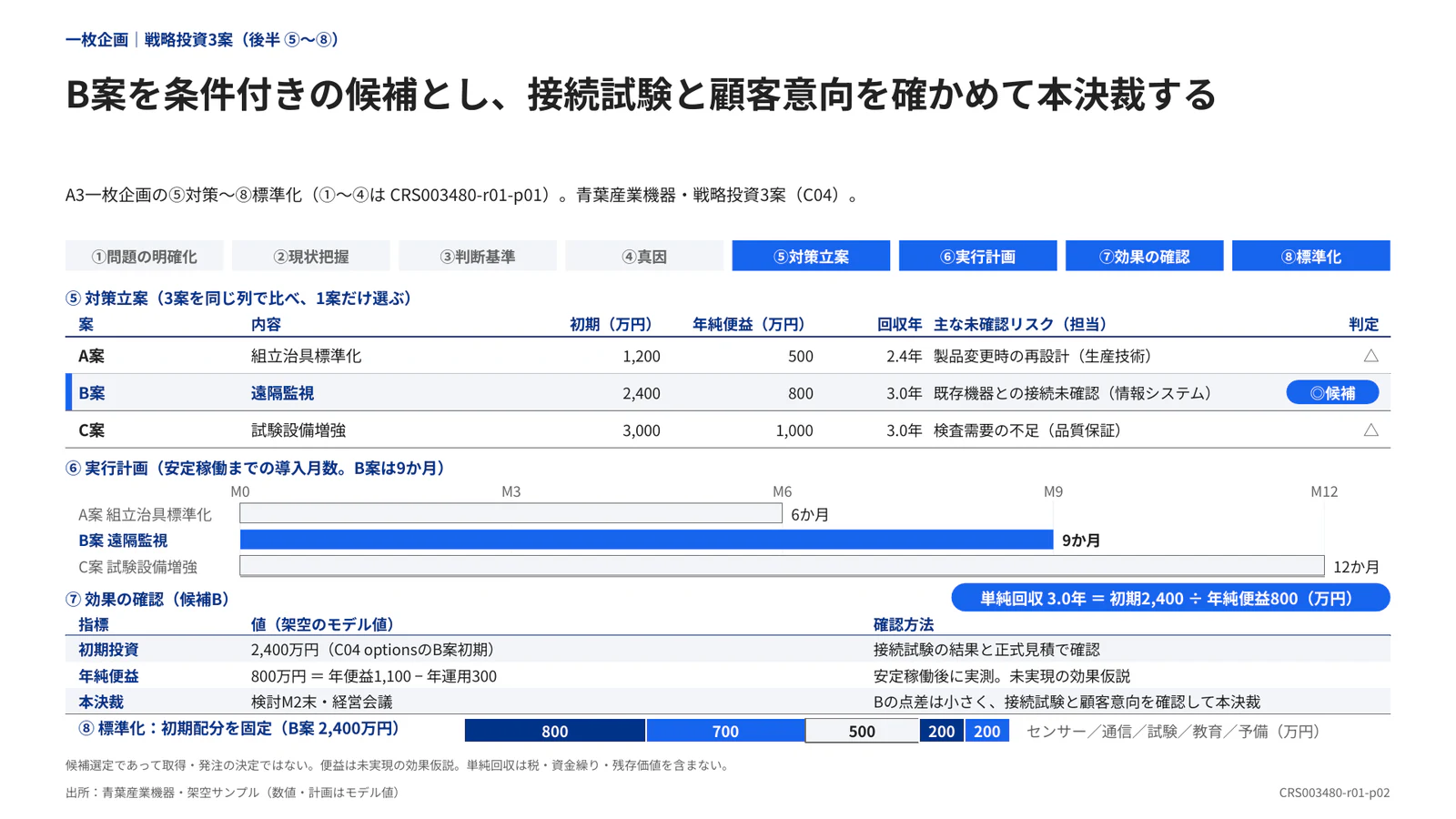Image resolution: width=1456 pixels, height=819 pixels.
Task: Click the 初期投資 indicator row label
Action: click(x=108, y=650)
